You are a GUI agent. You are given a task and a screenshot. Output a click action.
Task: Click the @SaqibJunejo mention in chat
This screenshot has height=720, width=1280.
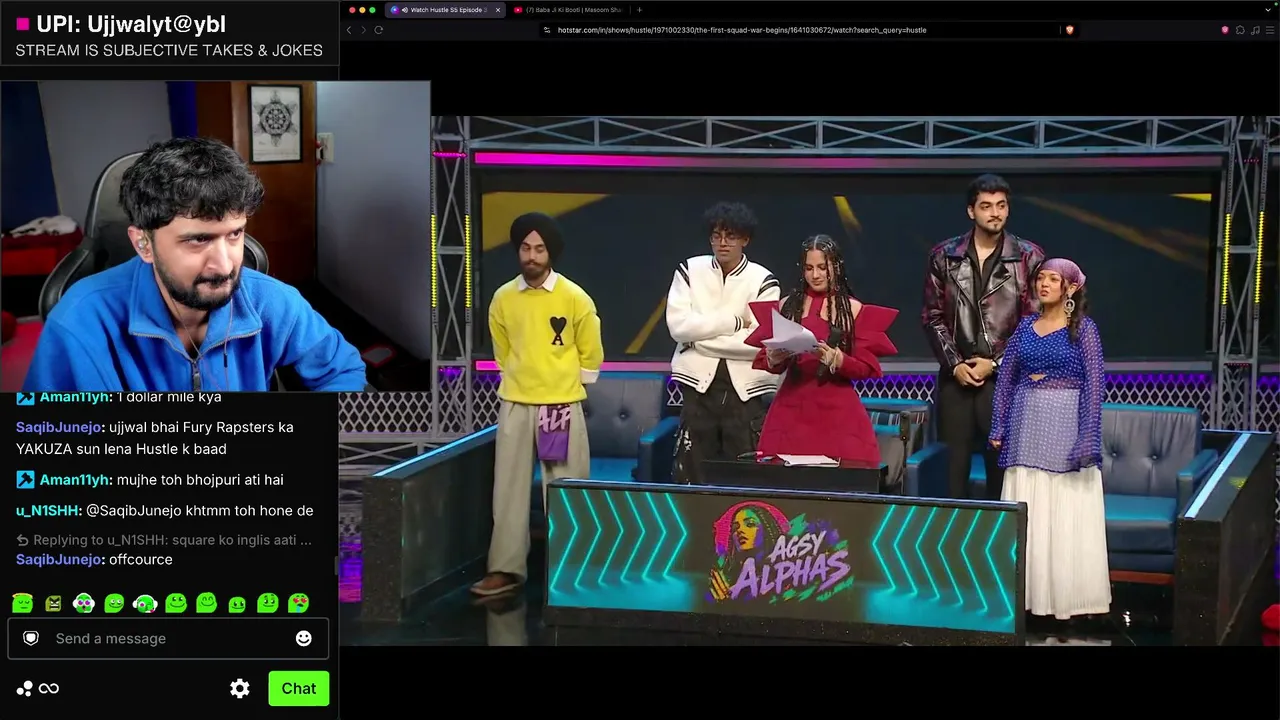coord(136,511)
